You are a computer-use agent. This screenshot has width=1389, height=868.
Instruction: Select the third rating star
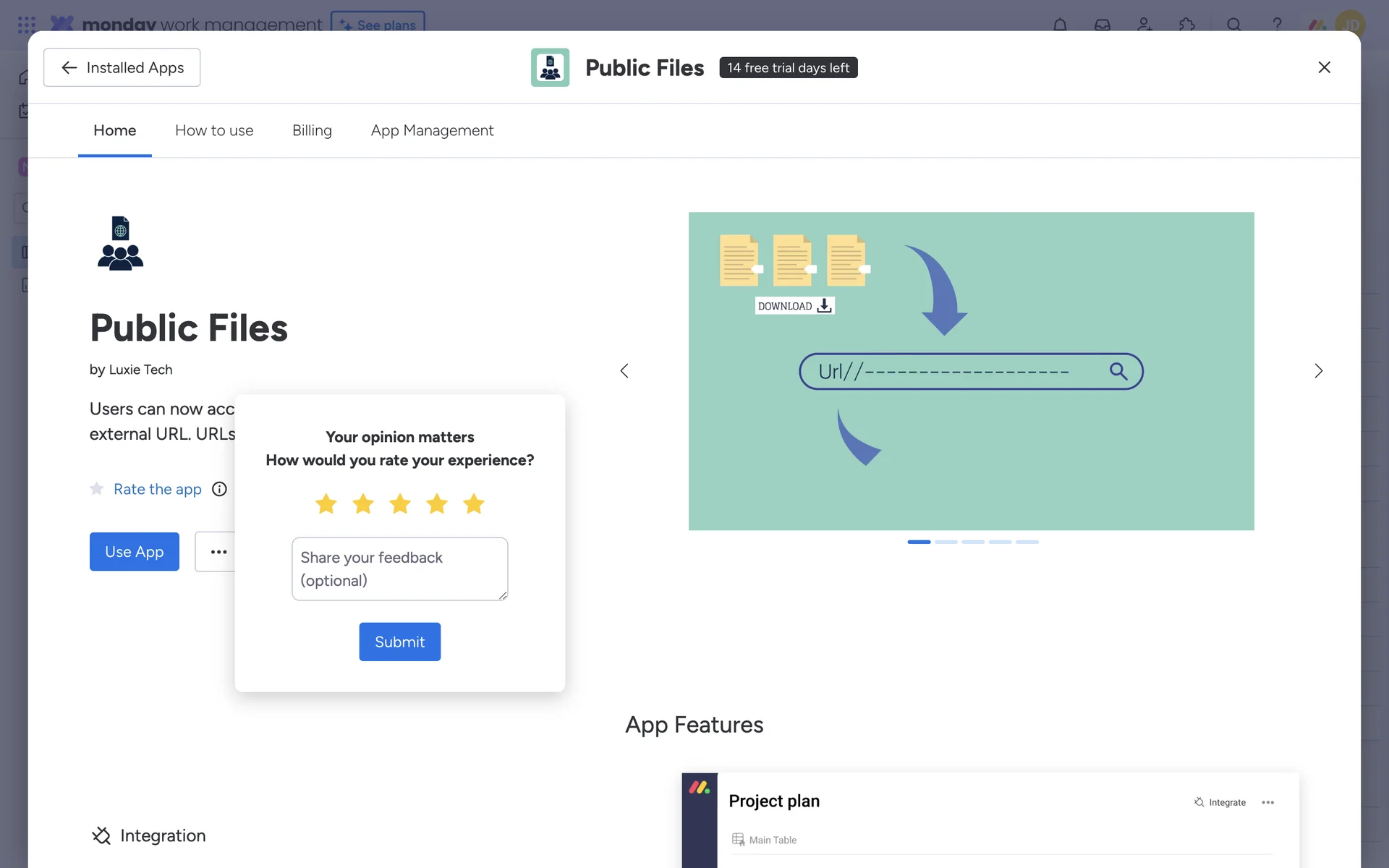[x=400, y=503]
